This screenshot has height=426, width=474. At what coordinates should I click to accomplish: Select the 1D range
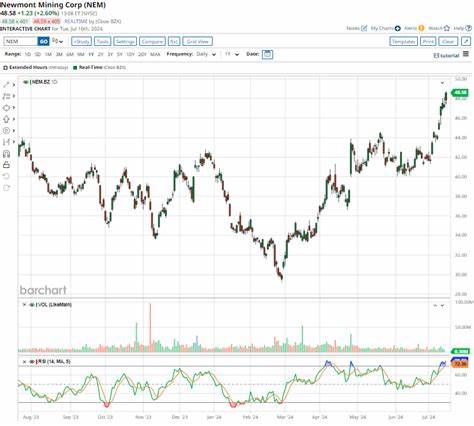(x=28, y=54)
